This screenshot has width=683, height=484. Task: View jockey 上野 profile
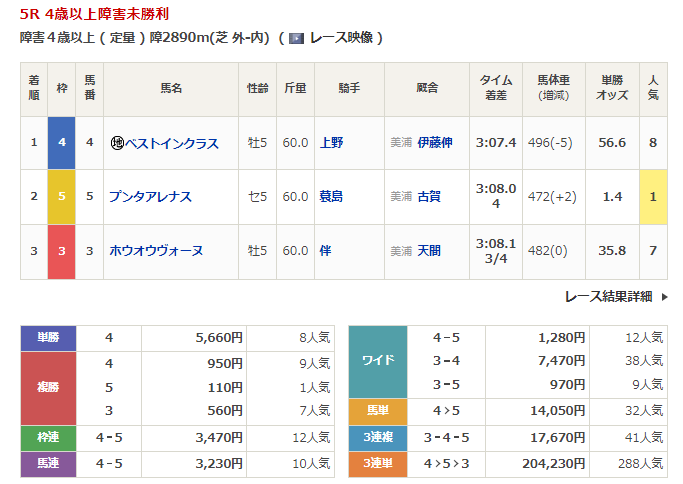coord(330,143)
